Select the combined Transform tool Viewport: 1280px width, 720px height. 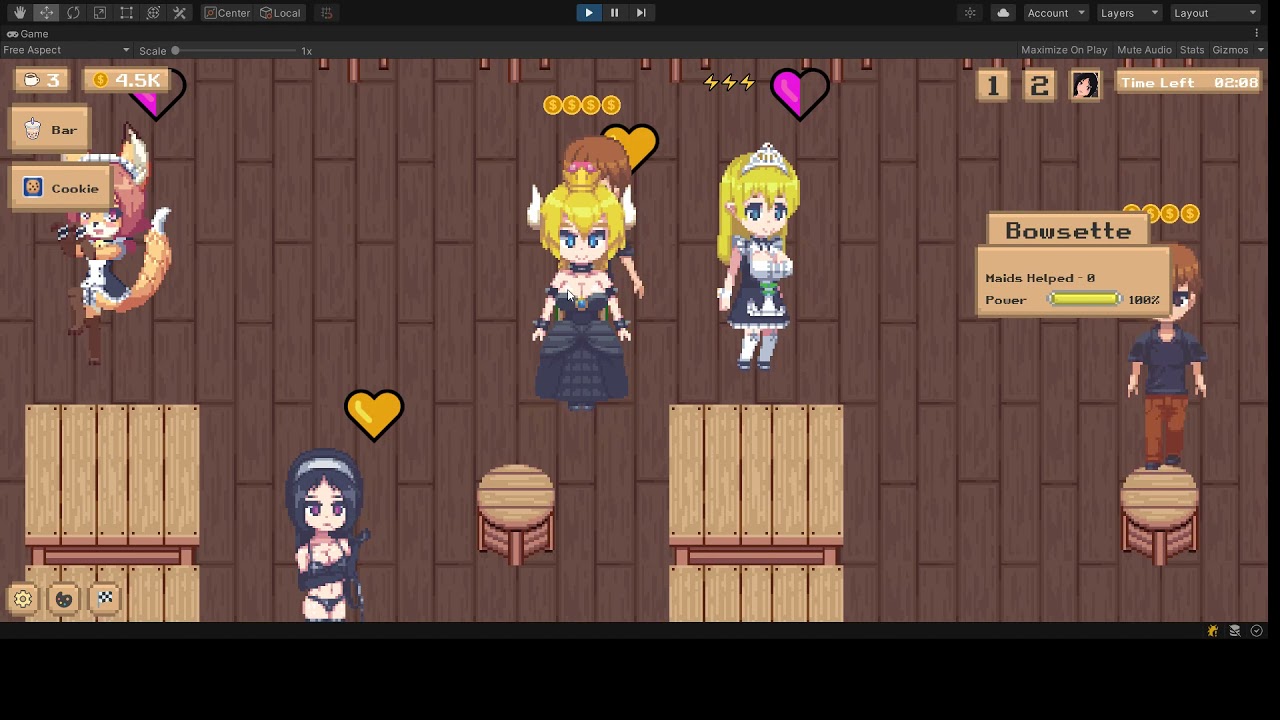pyautogui.click(x=153, y=13)
